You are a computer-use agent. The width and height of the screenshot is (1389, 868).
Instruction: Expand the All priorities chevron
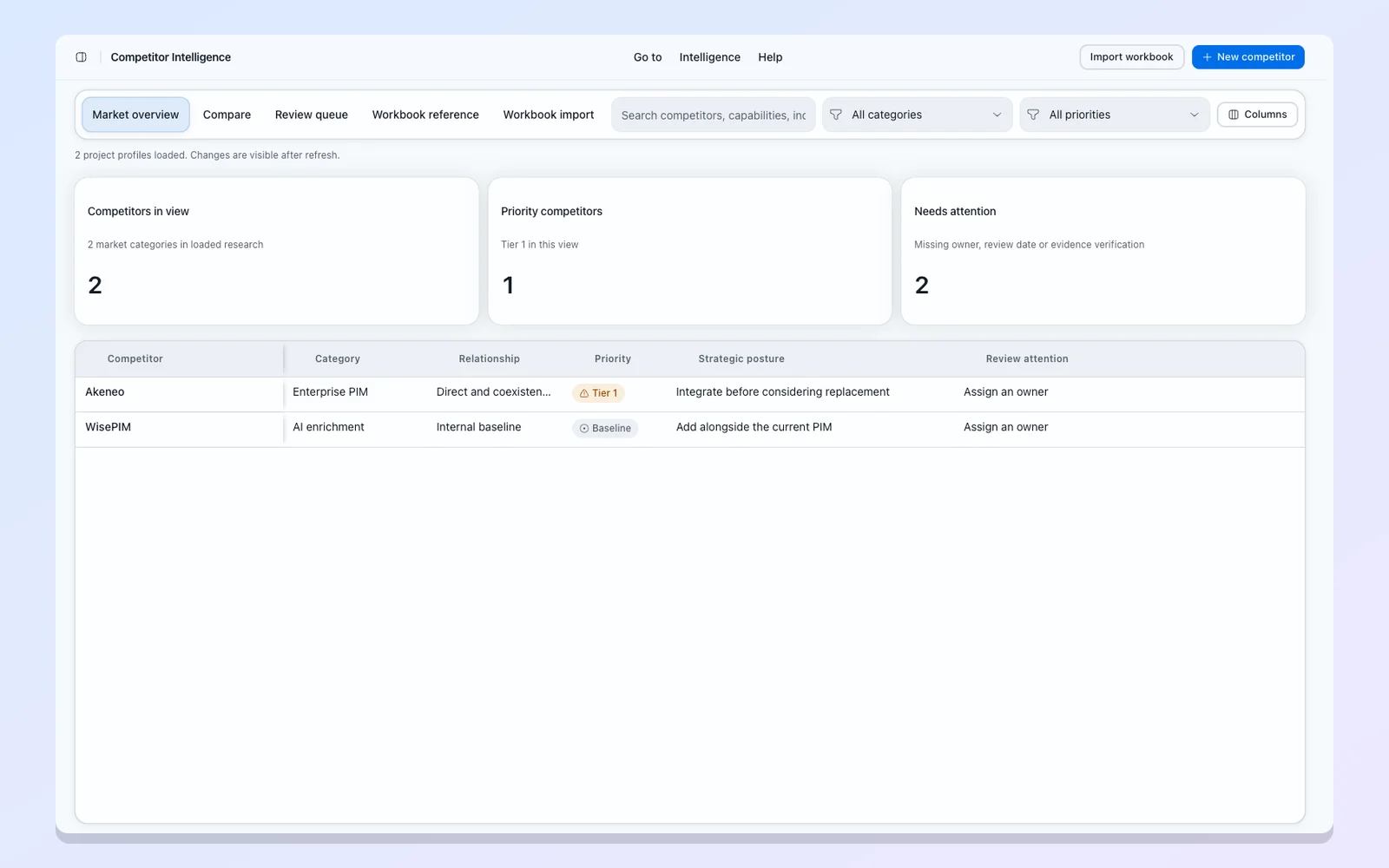tap(1194, 115)
